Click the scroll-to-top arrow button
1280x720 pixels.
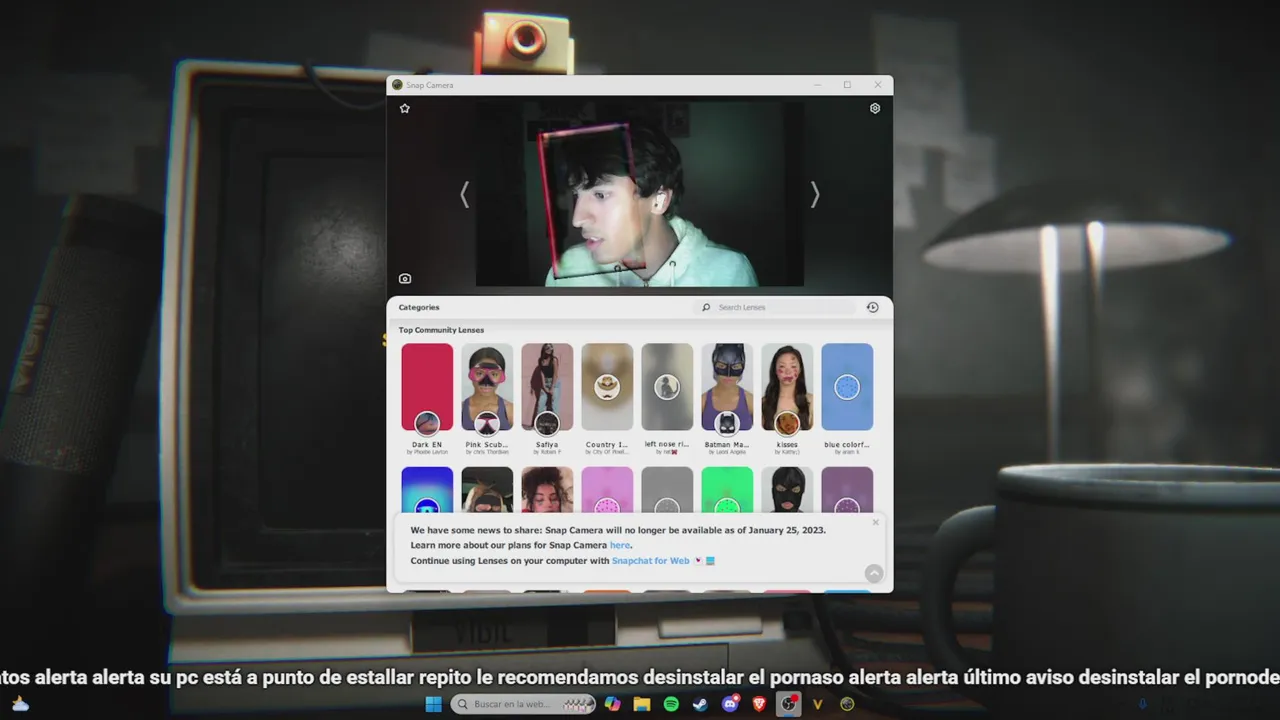[x=874, y=573]
